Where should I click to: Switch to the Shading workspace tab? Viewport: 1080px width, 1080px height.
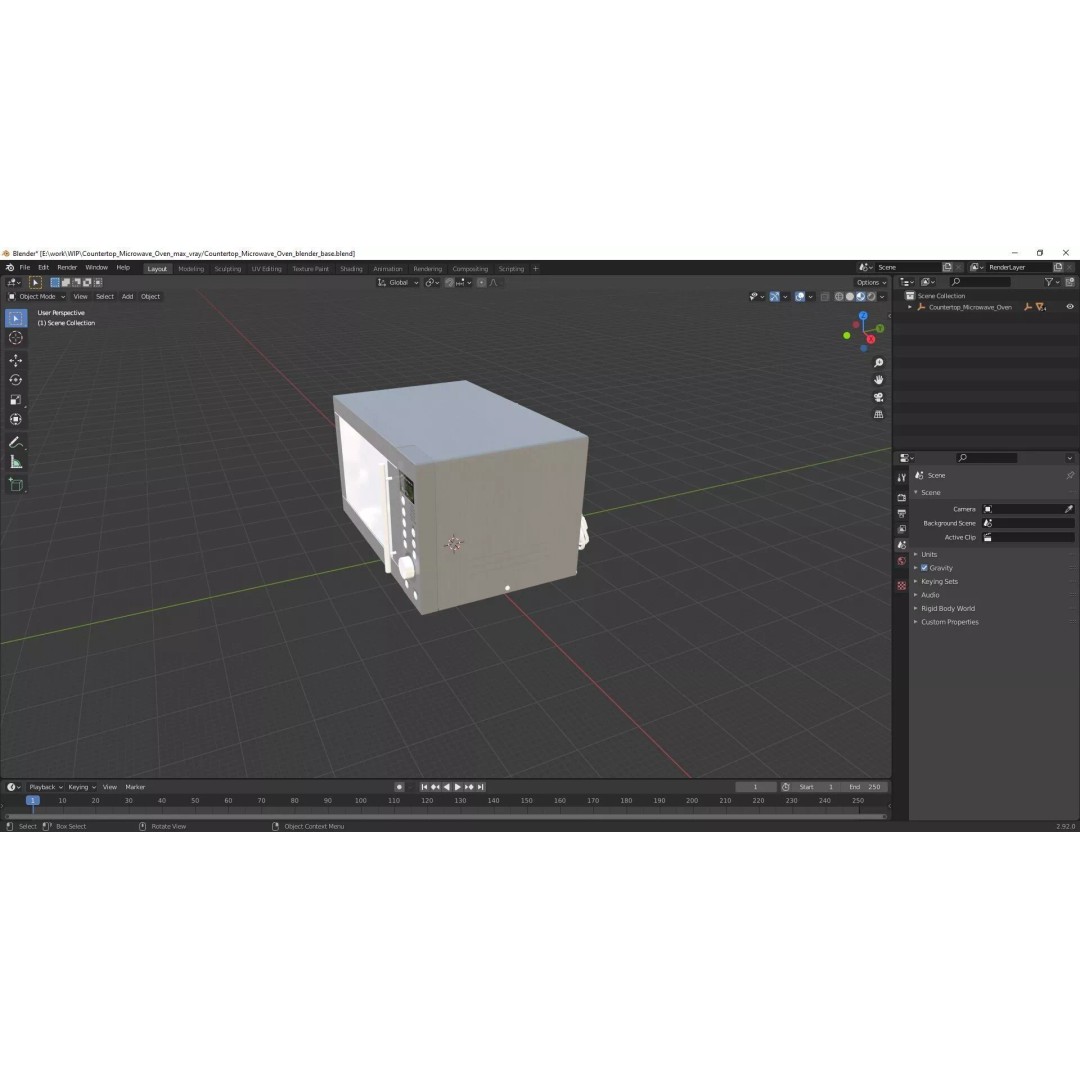point(351,269)
